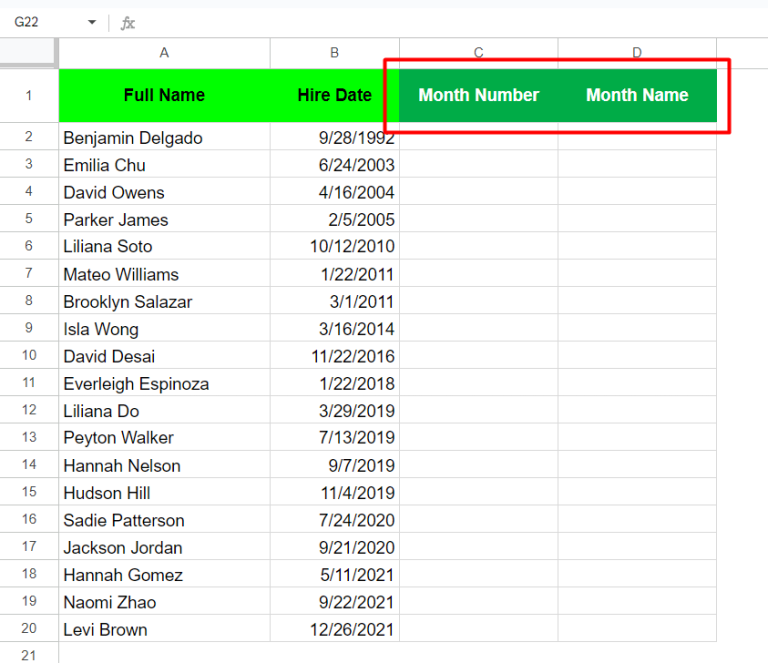Image resolution: width=768 pixels, height=663 pixels.
Task: Select empty Month Number cell beside Benjamin Delgado
Action: click(x=479, y=137)
